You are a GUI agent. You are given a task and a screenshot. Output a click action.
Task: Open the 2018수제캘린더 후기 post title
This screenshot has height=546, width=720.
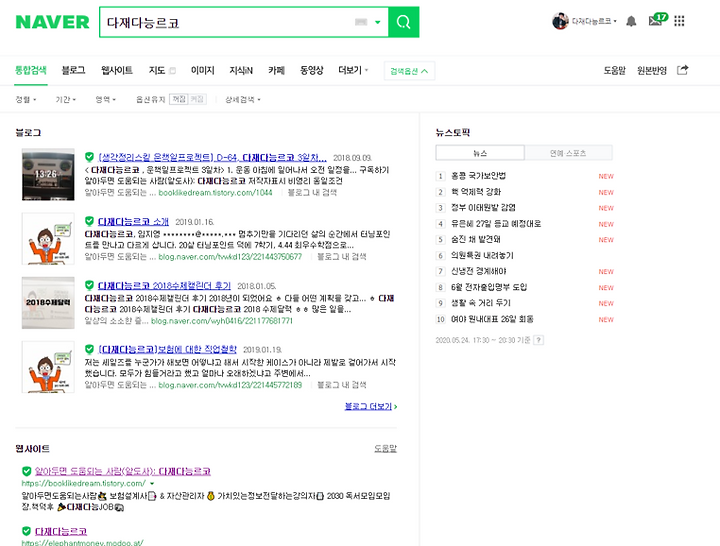tap(164, 286)
